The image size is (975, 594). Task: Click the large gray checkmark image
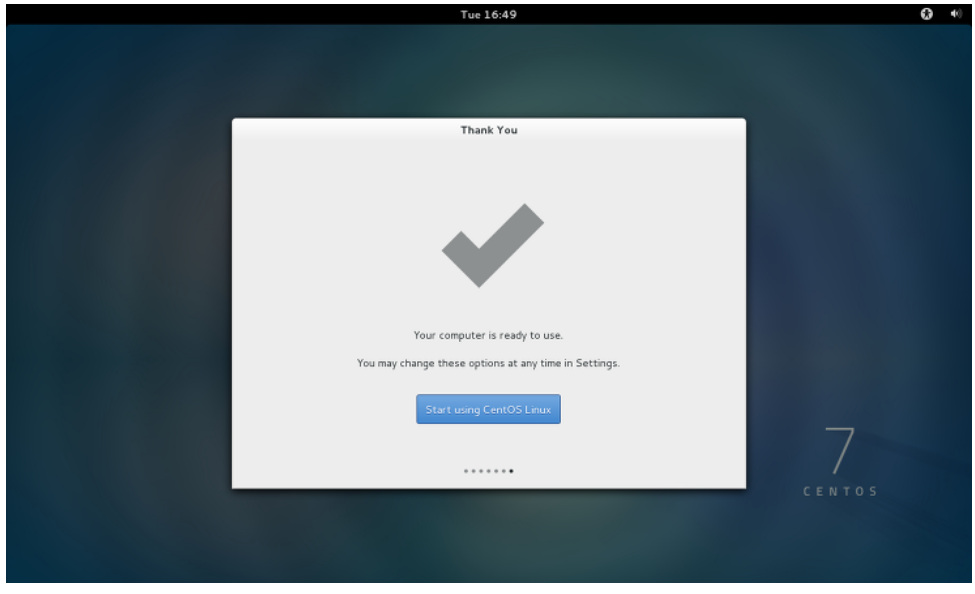click(492, 245)
